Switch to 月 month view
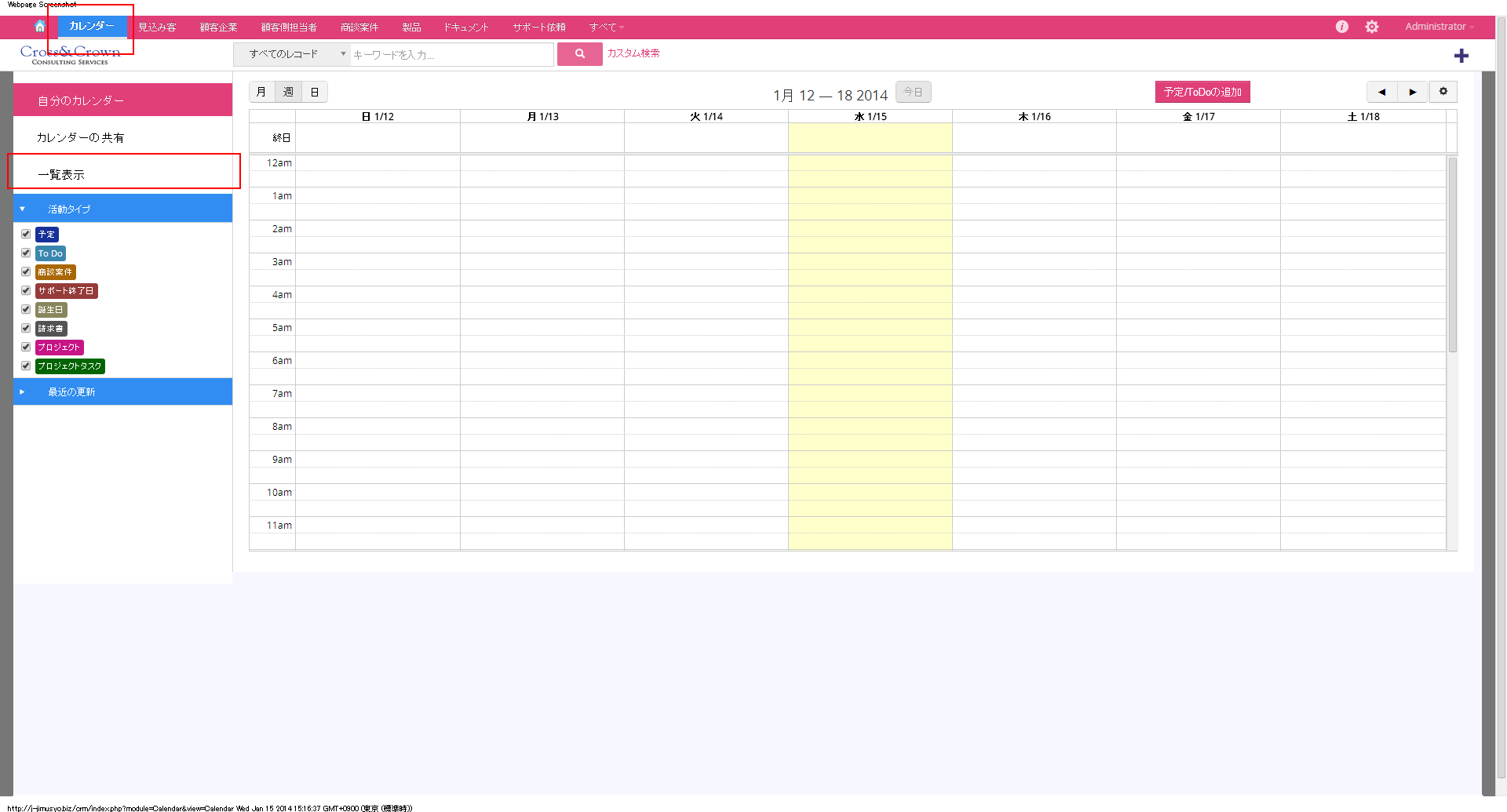The height and width of the screenshot is (812, 1507). click(261, 92)
